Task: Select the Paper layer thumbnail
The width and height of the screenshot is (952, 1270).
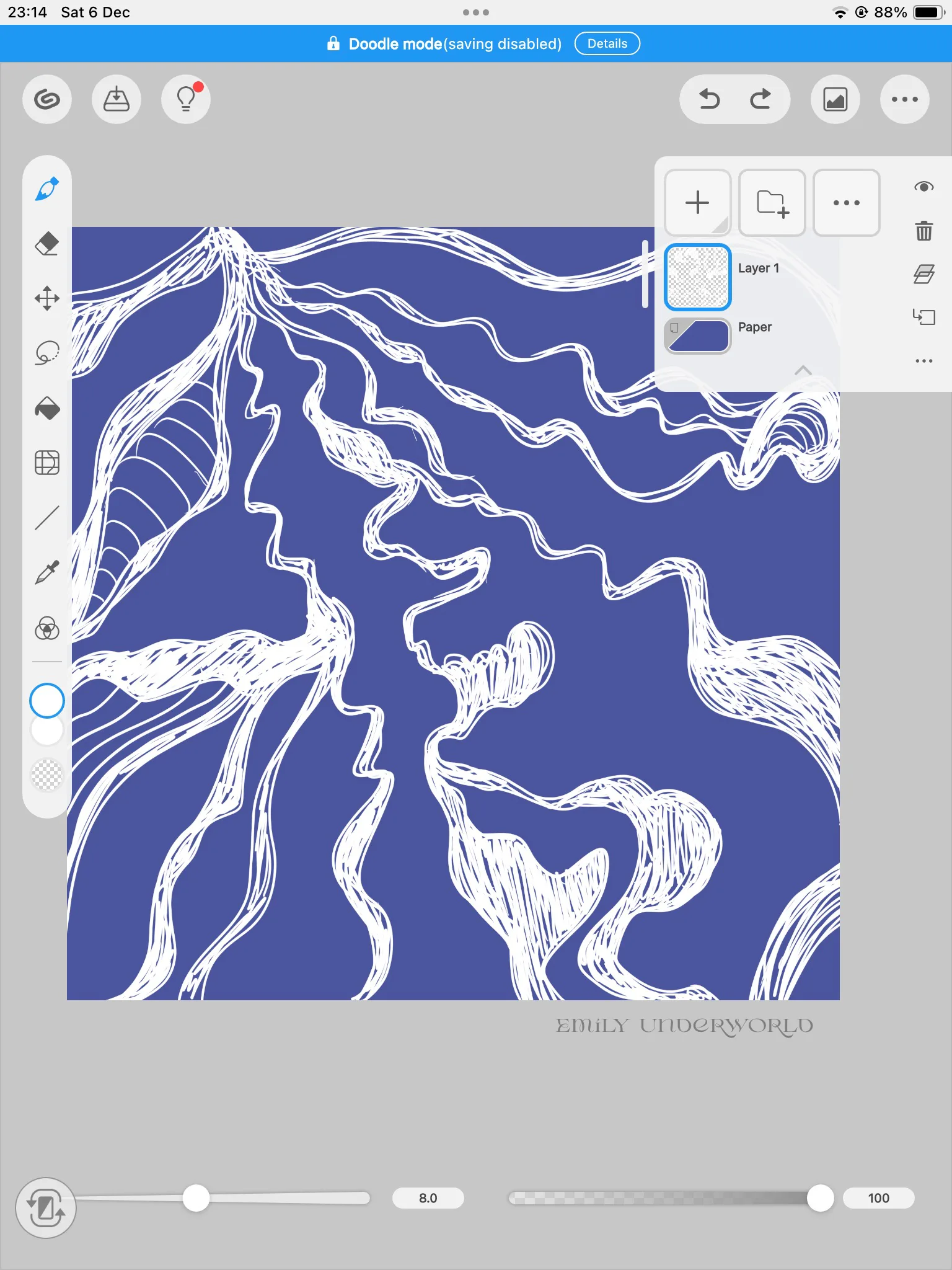Action: [698, 336]
